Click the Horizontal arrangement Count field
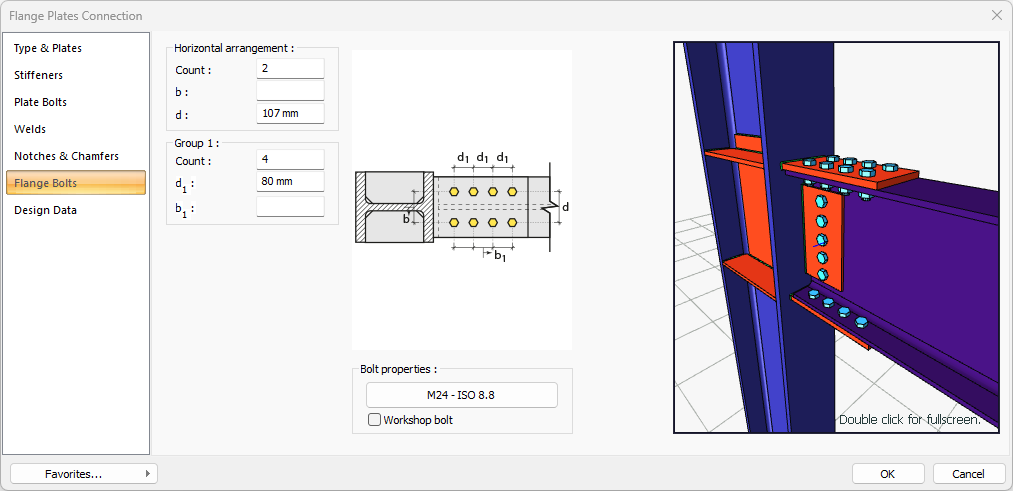 click(x=290, y=69)
